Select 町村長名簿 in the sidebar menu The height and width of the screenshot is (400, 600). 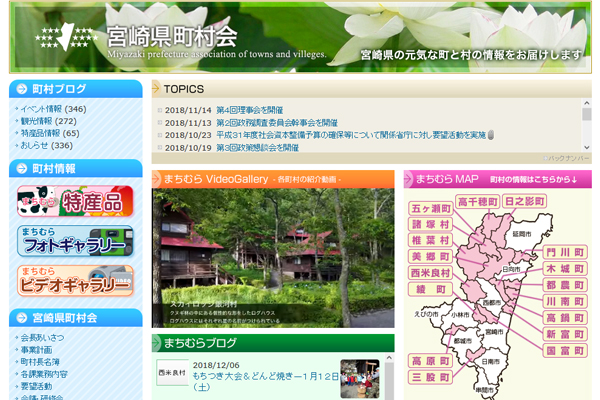(40, 362)
